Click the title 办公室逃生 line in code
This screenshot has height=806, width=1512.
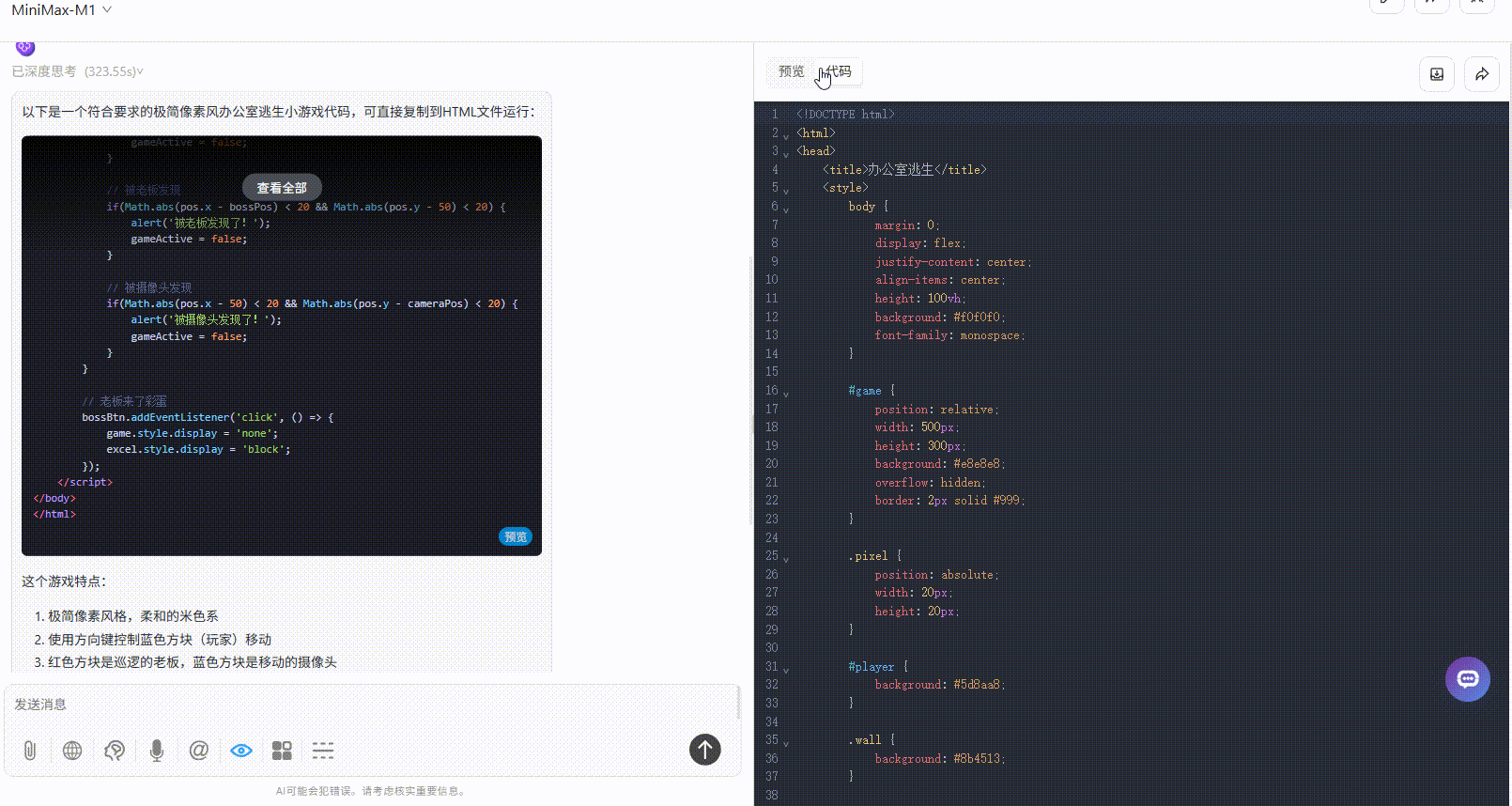(x=904, y=170)
